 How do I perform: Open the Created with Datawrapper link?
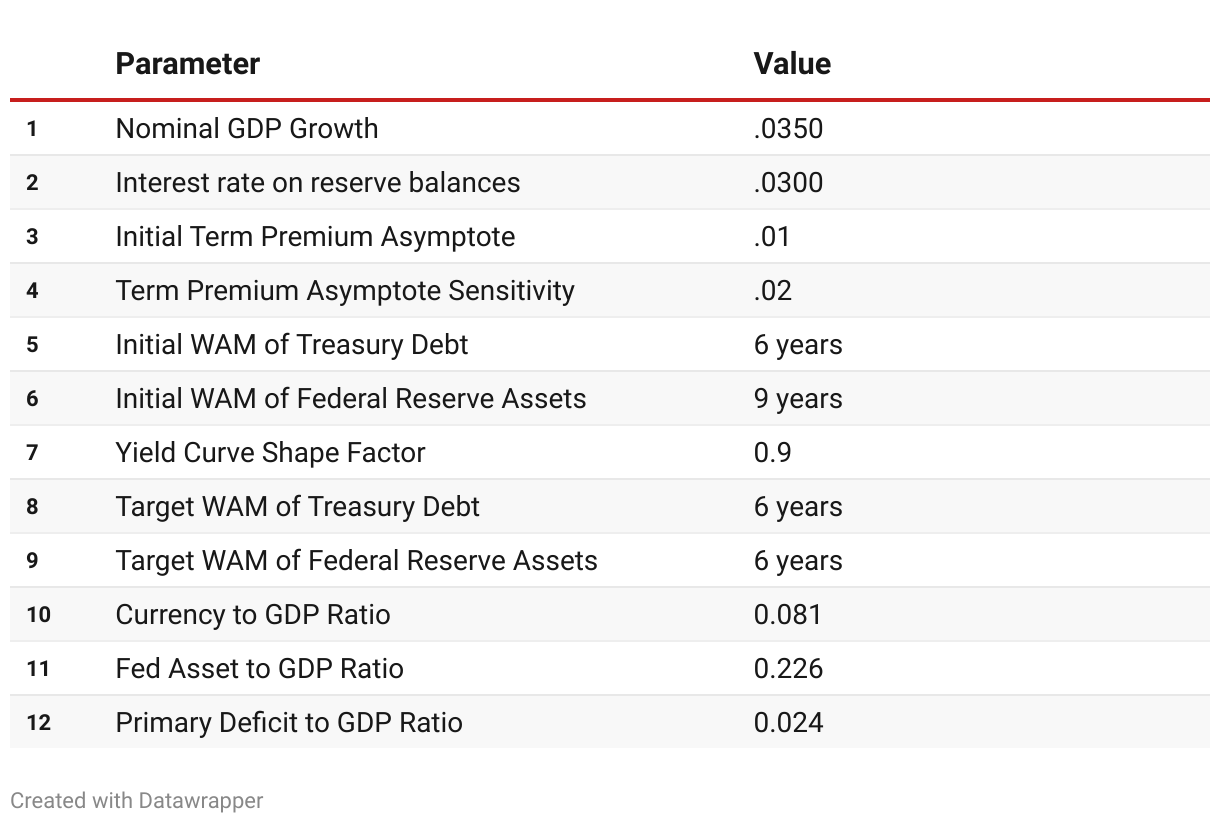point(137,800)
